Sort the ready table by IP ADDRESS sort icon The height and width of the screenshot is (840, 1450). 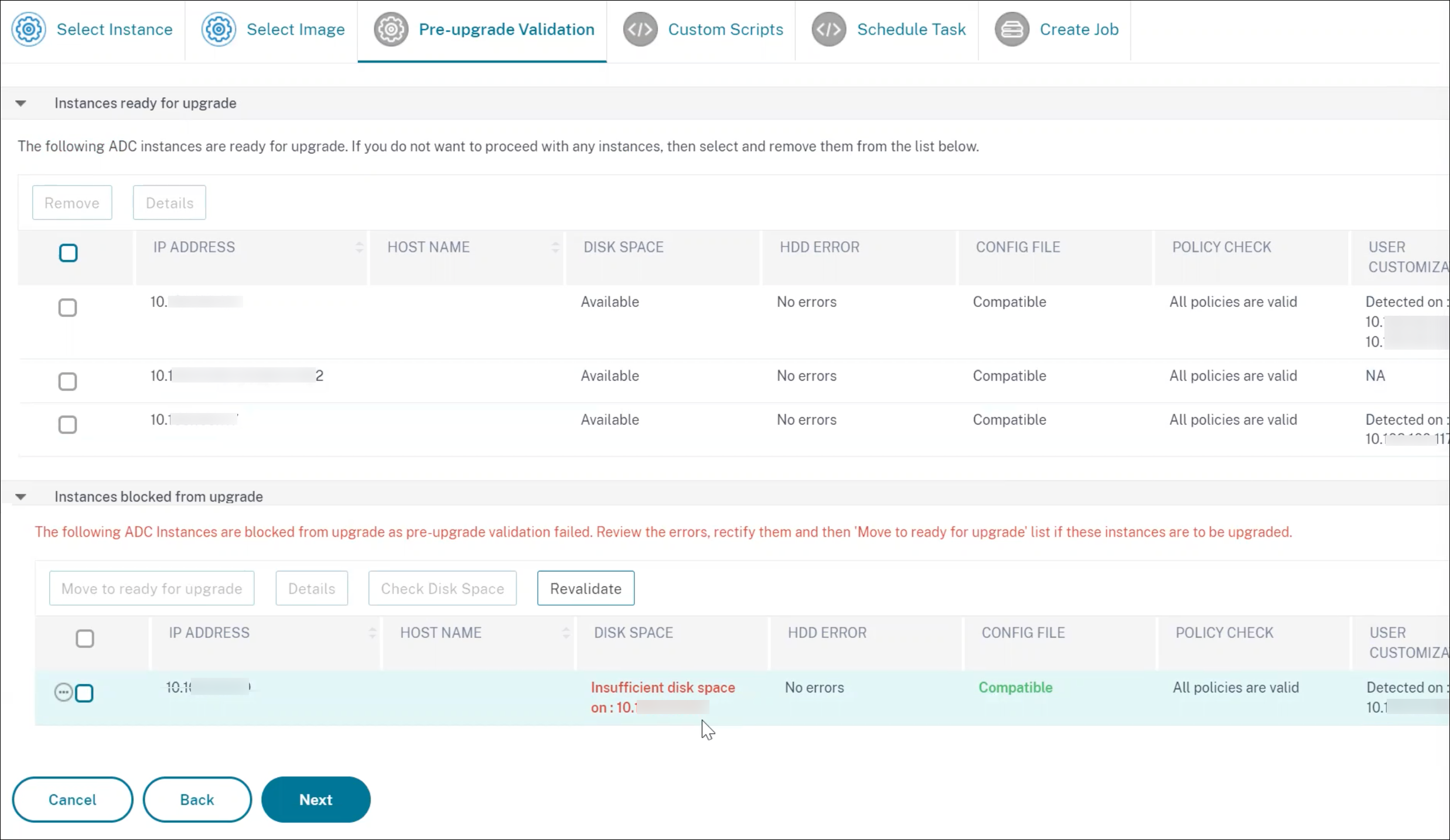coord(359,247)
